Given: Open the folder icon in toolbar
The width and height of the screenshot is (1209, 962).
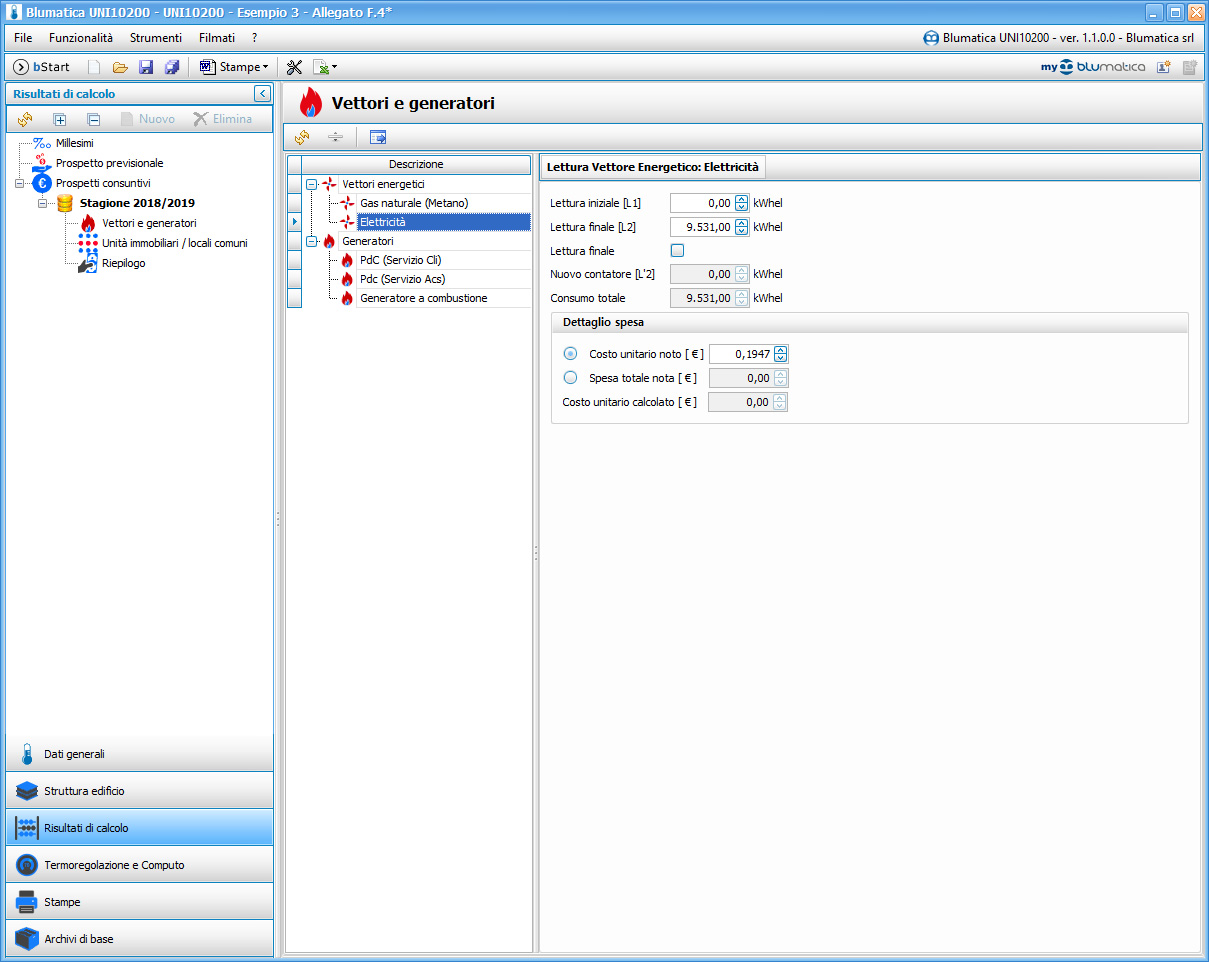Looking at the screenshot, I should coord(120,67).
